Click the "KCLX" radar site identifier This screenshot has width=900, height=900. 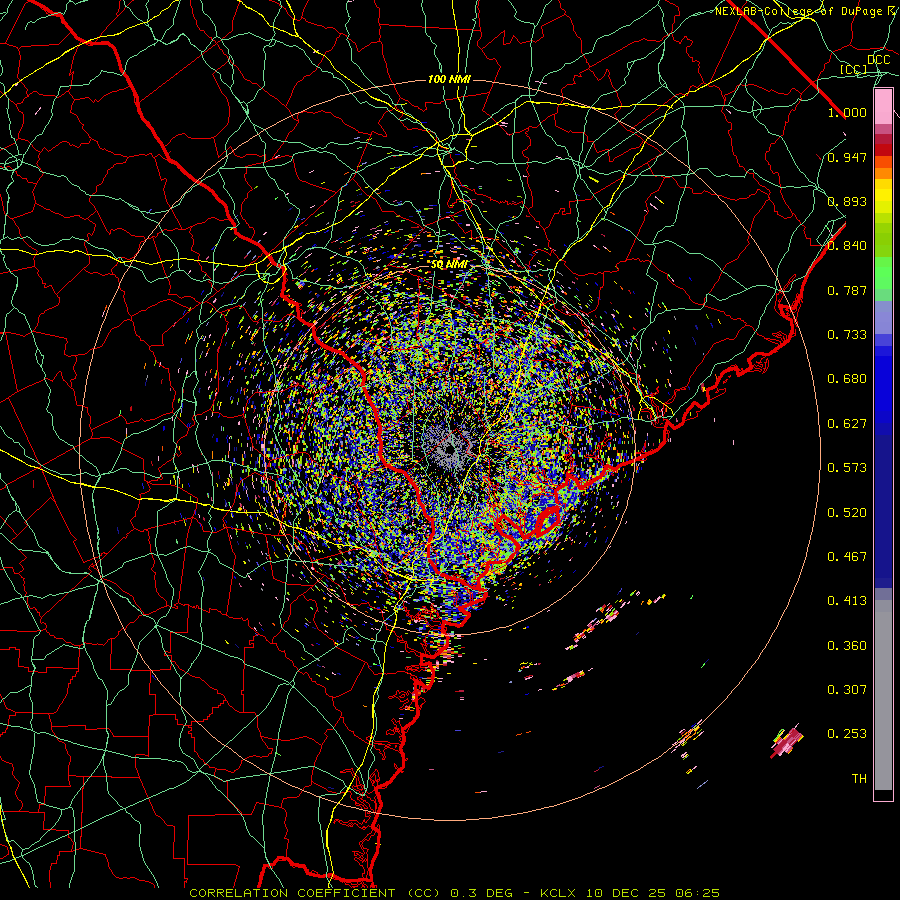click(x=560, y=893)
